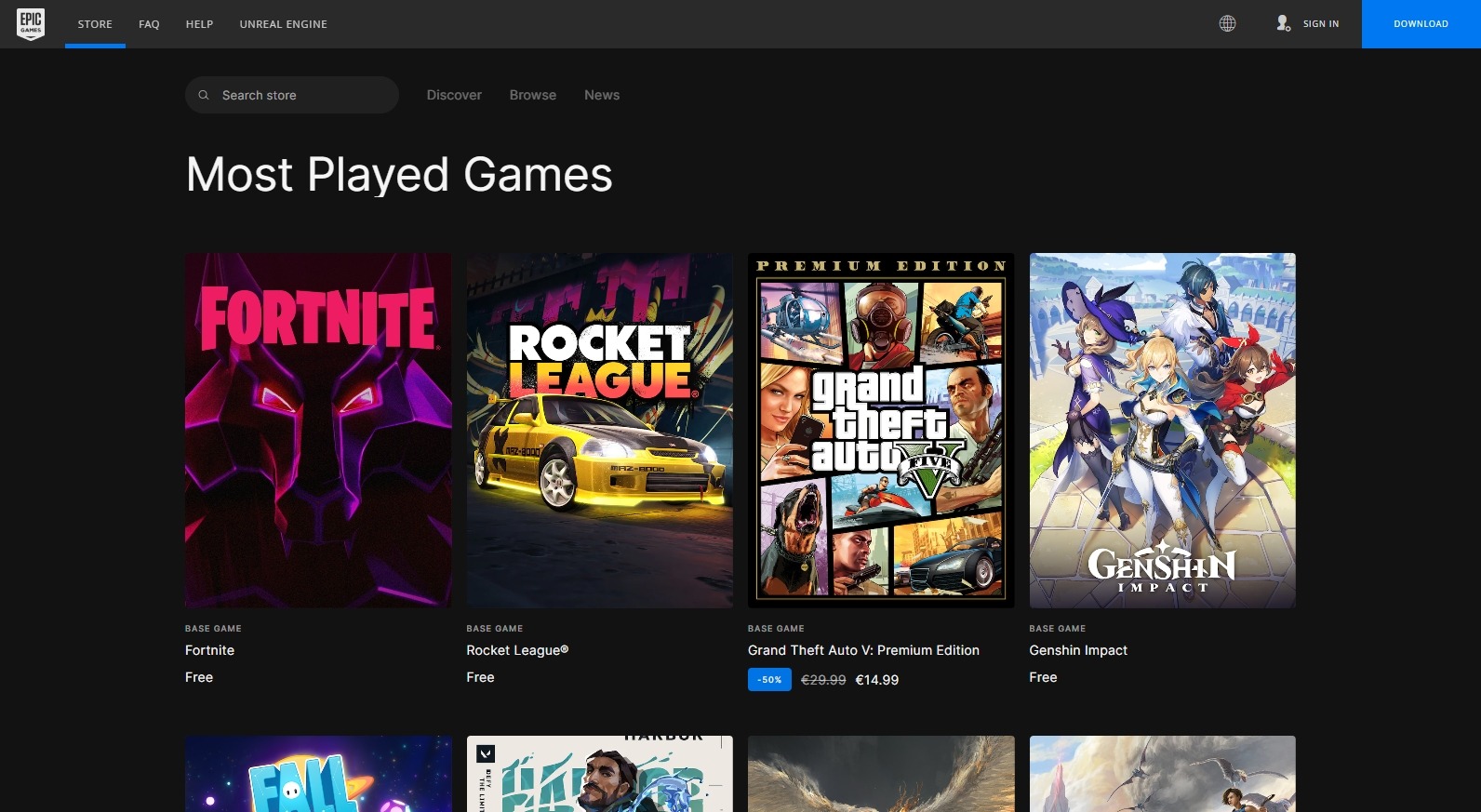Open the language globe icon
Image resolution: width=1481 pixels, height=812 pixels.
coord(1227,24)
